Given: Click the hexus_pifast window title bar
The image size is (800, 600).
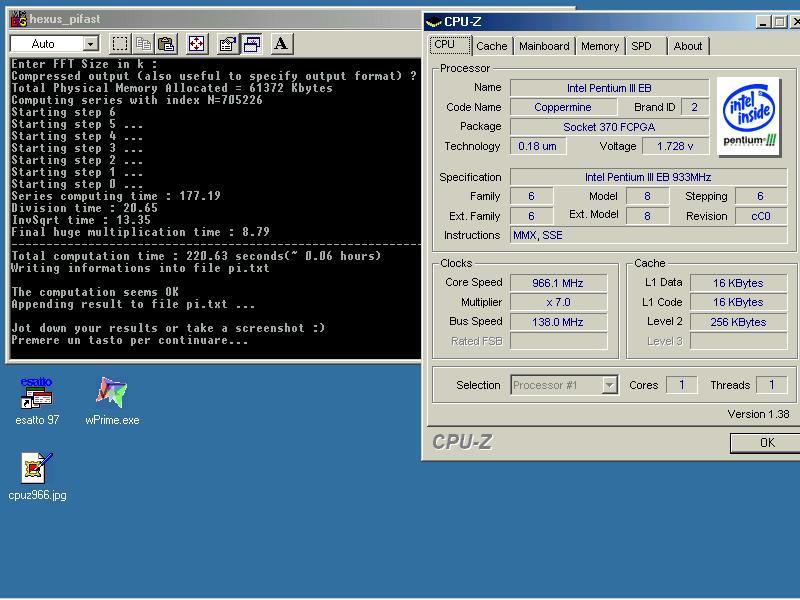Looking at the screenshot, I should click(214, 20).
